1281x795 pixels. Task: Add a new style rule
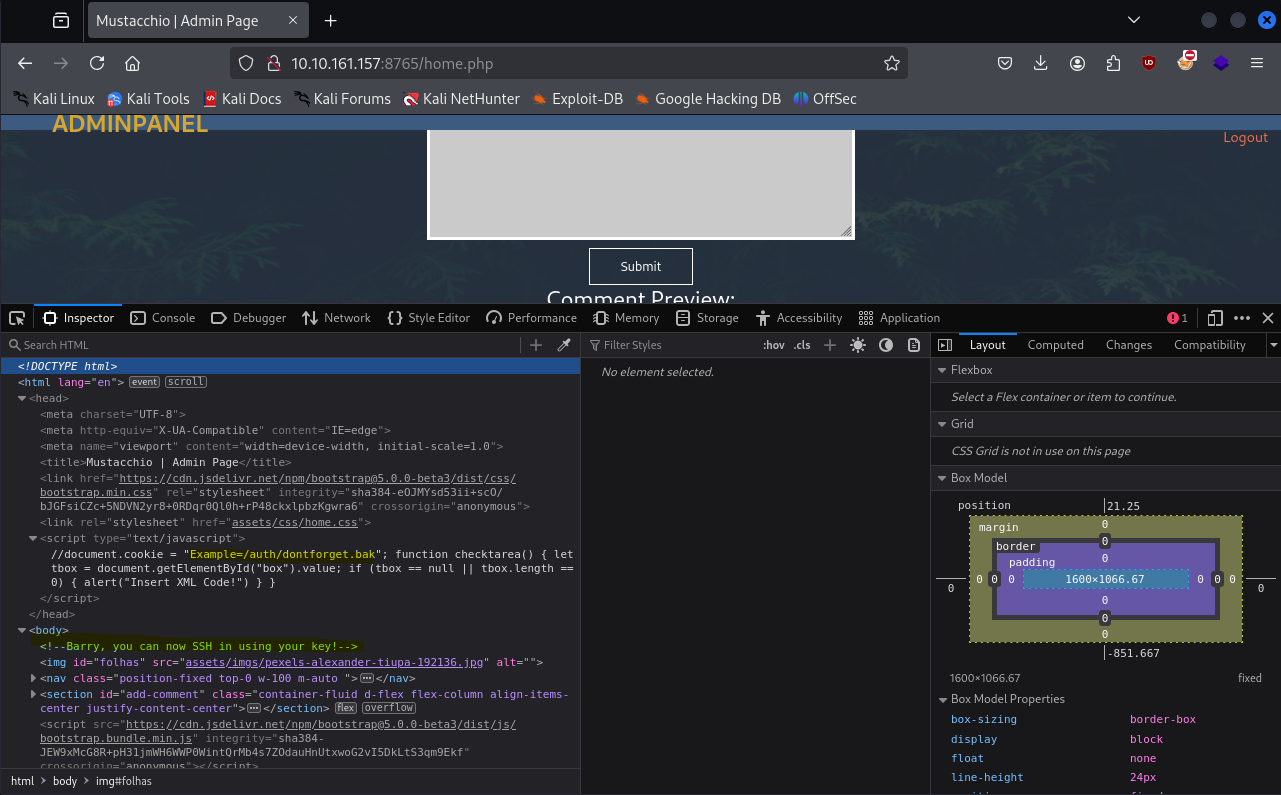pos(829,345)
